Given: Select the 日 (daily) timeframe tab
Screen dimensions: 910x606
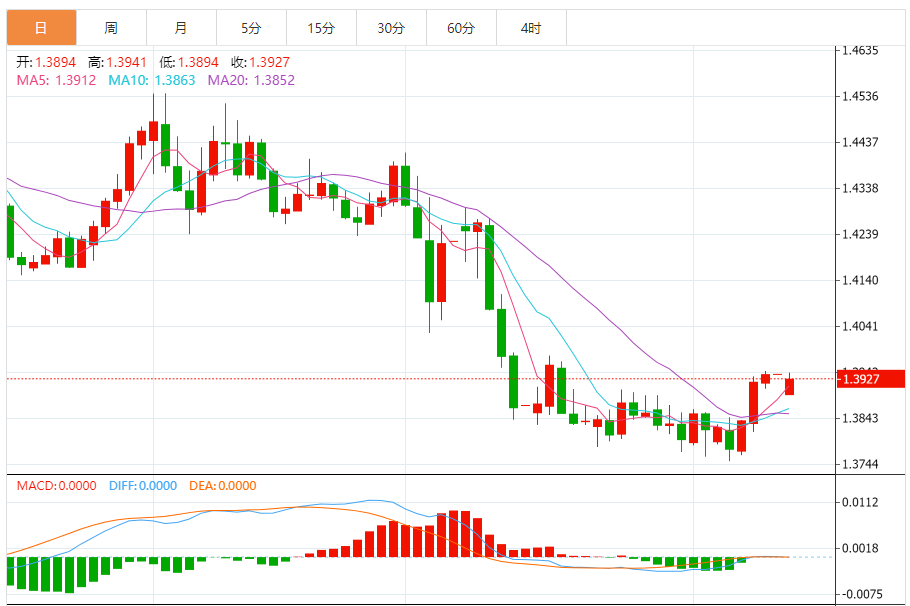Looking at the screenshot, I should click(x=41, y=28).
